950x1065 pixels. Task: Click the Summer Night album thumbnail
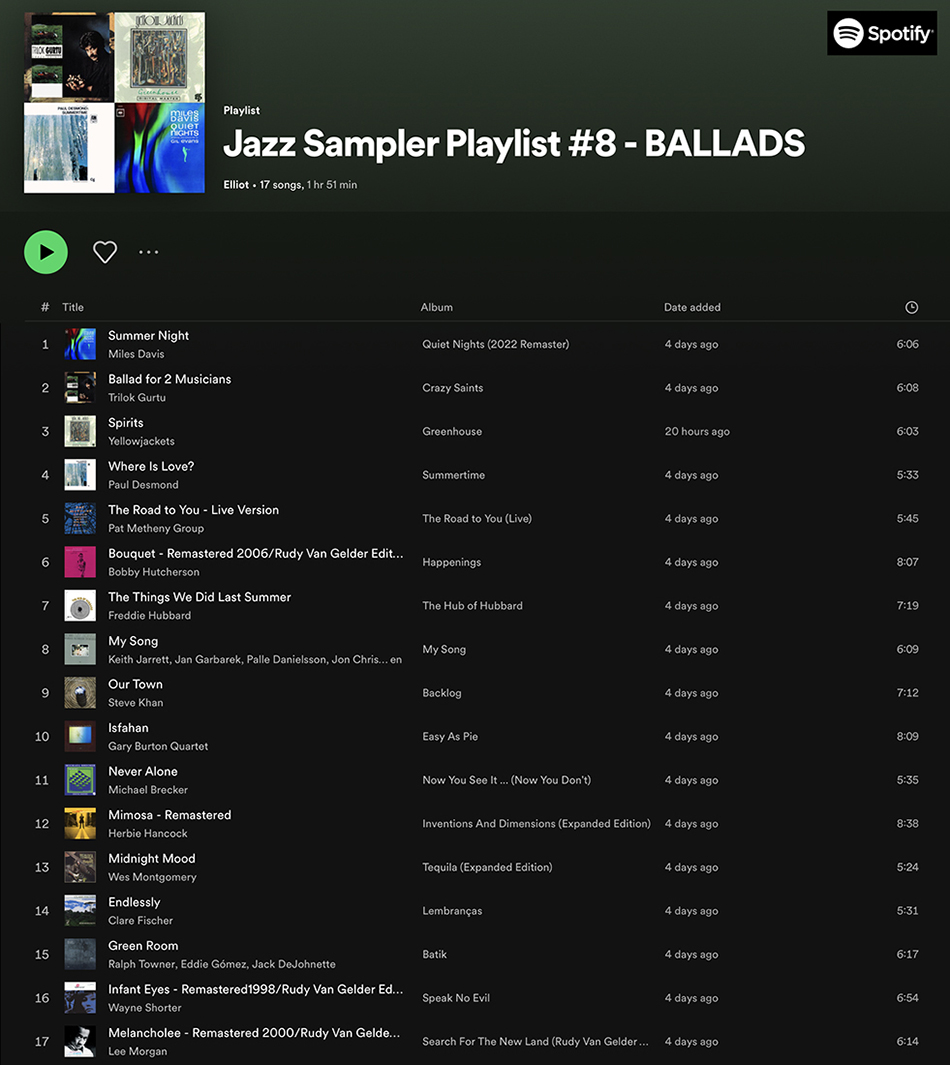pyautogui.click(x=80, y=344)
